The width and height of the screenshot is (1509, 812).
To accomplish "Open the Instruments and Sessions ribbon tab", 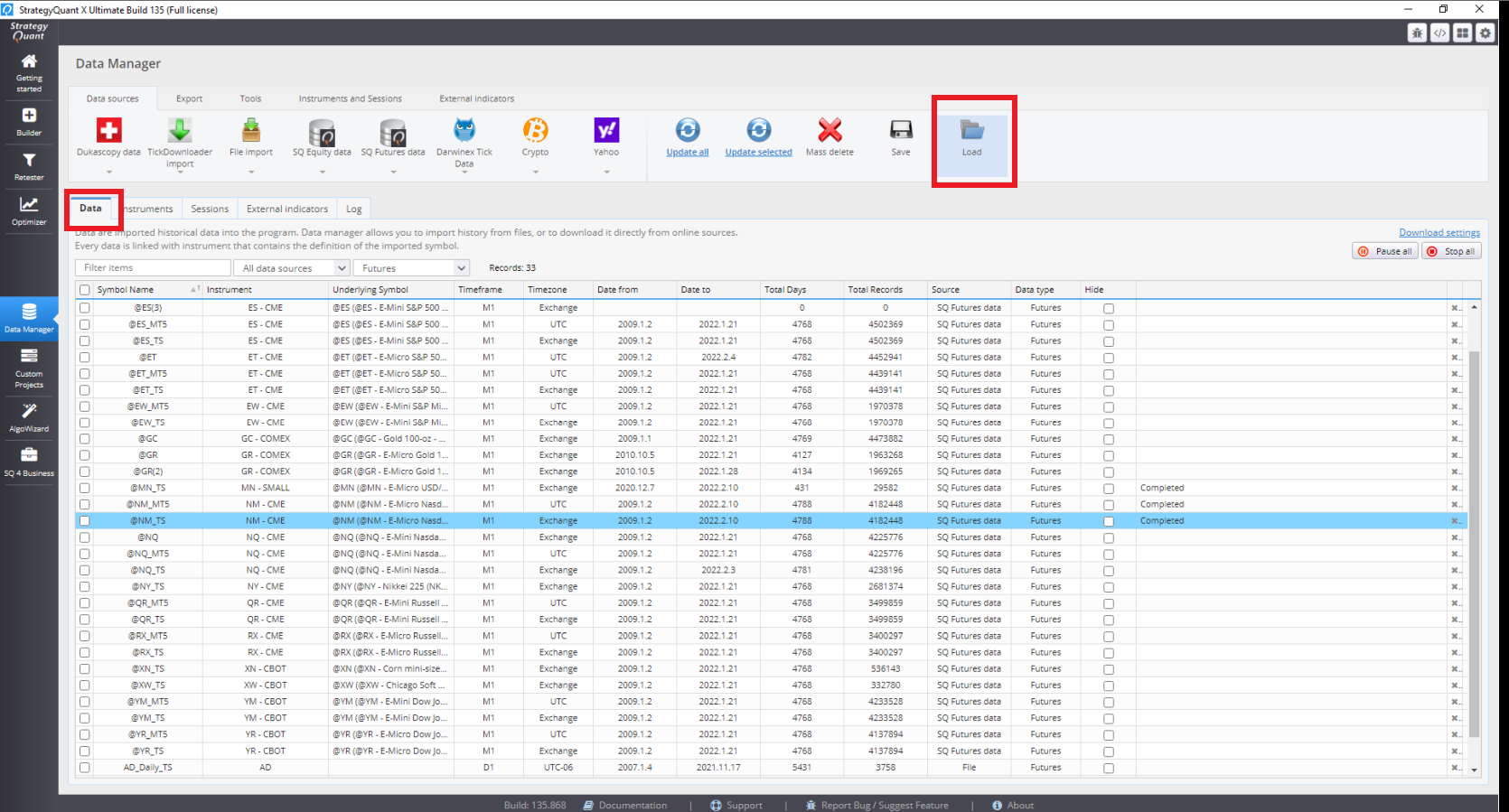I will click(x=351, y=98).
